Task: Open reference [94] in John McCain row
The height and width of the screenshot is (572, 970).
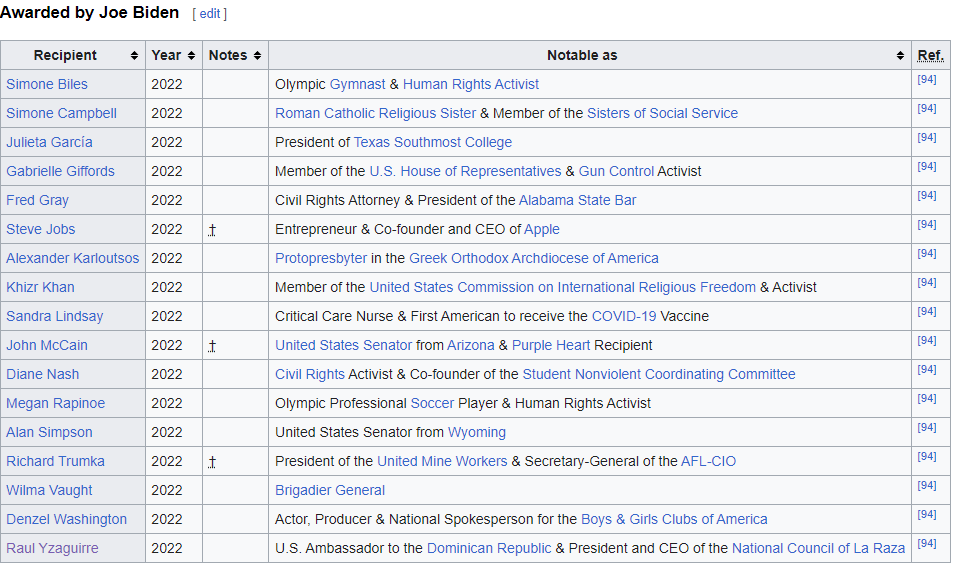Action: point(927,341)
